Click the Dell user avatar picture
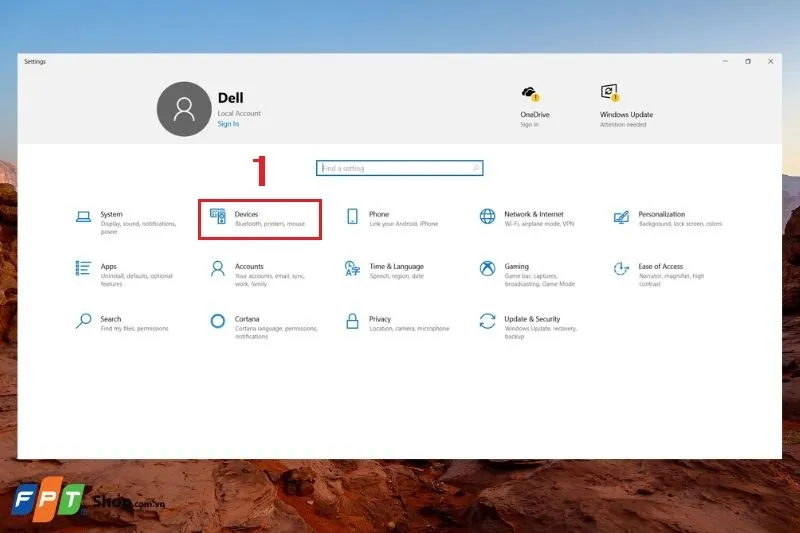Viewport: 800px width, 533px height. tap(184, 109)
